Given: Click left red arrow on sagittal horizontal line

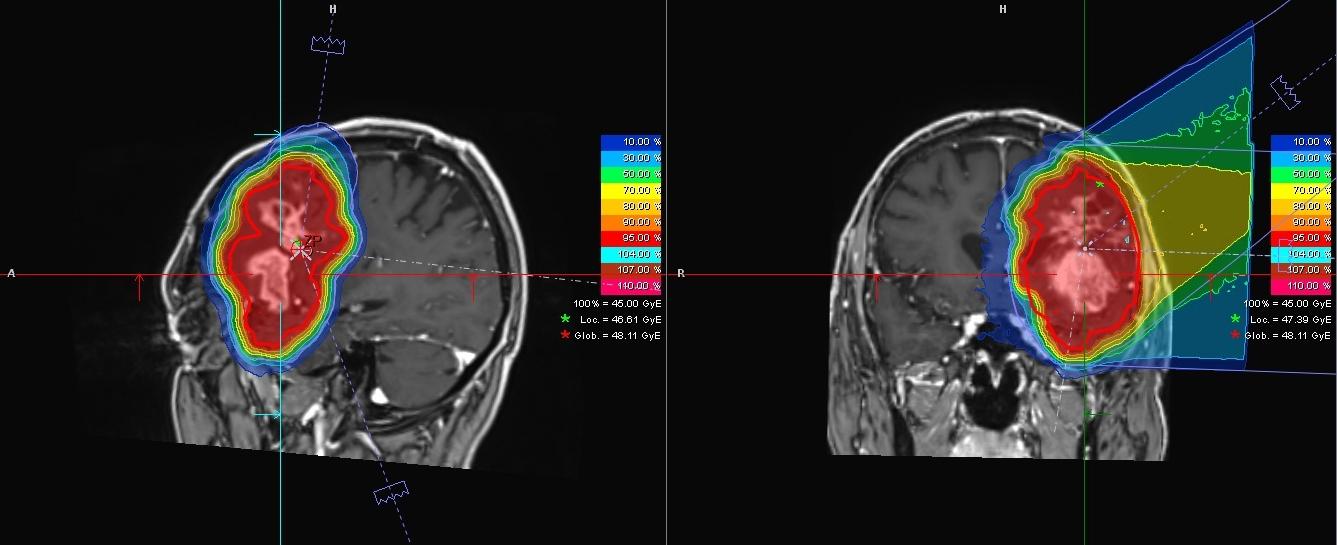Looking at the screenshot, I should tap(140, 286).
